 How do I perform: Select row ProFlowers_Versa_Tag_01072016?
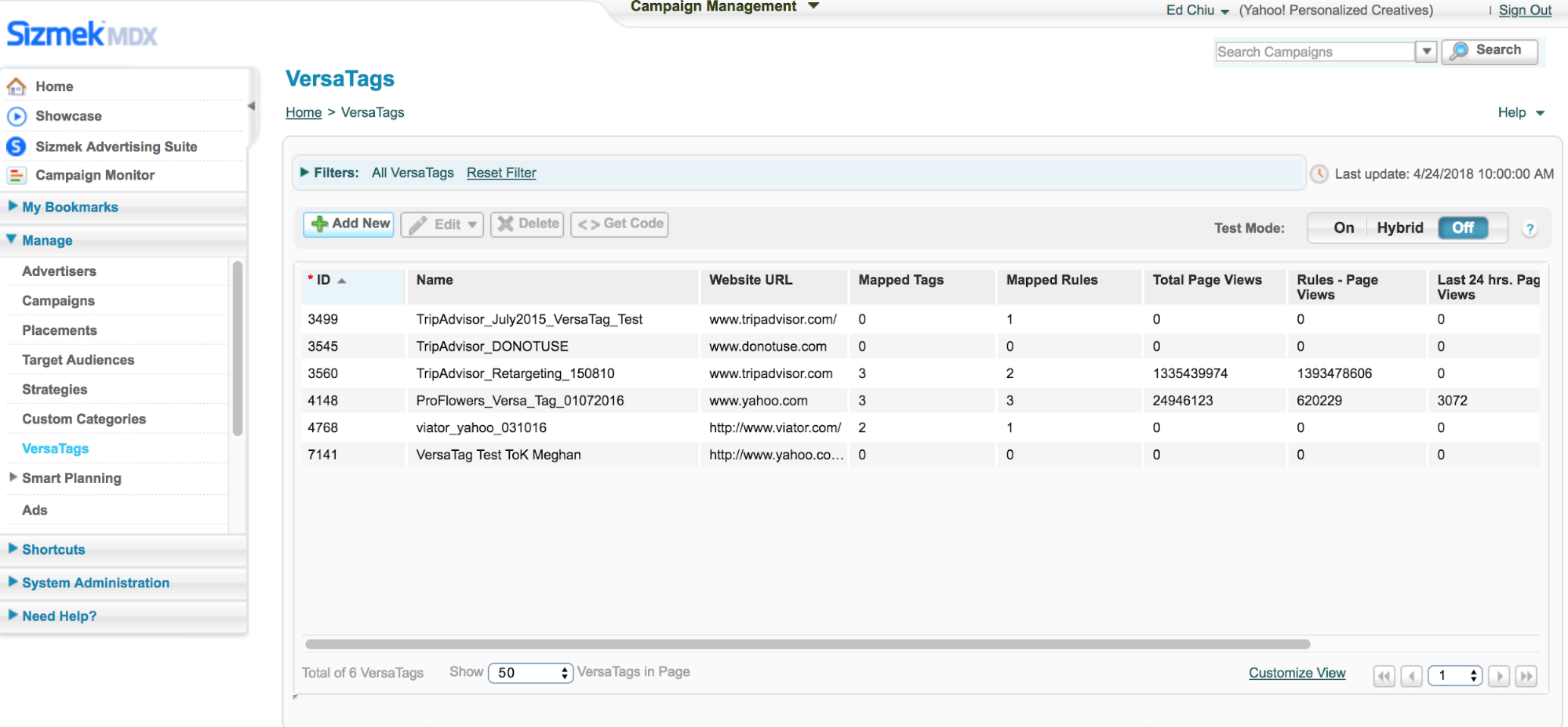920,401
